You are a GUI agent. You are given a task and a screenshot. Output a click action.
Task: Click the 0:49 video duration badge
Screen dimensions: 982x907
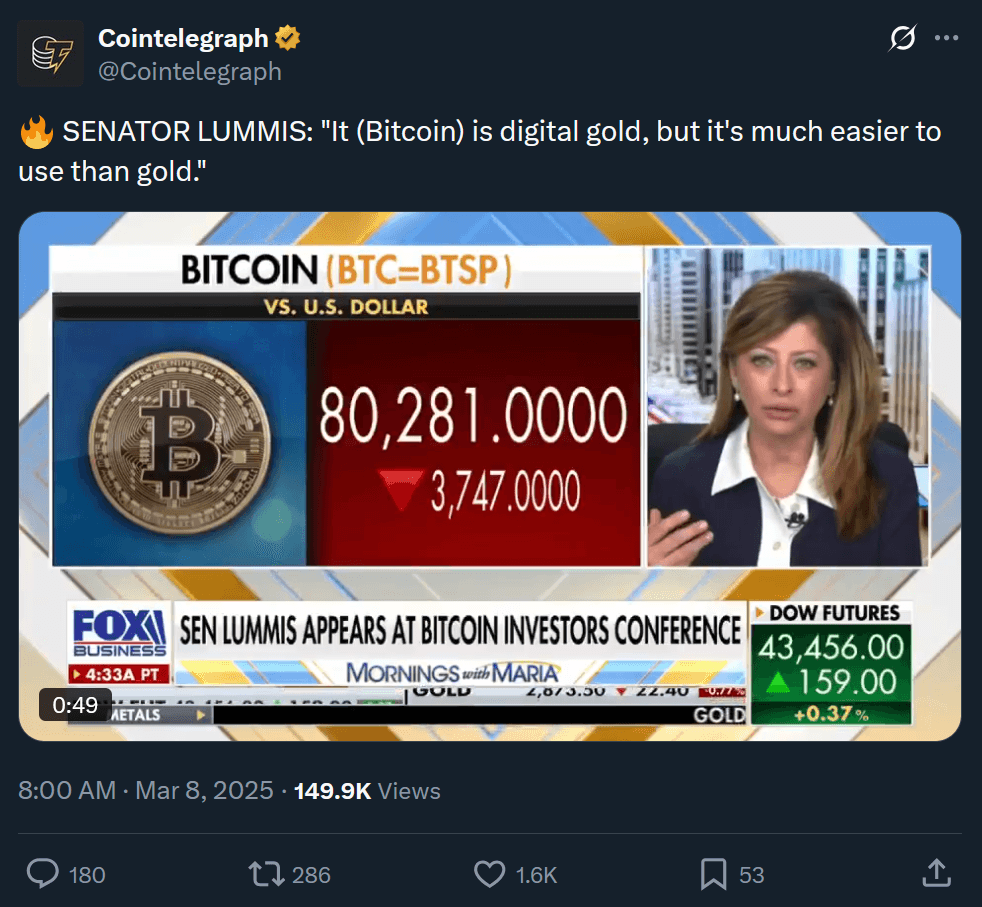point(75,705)
